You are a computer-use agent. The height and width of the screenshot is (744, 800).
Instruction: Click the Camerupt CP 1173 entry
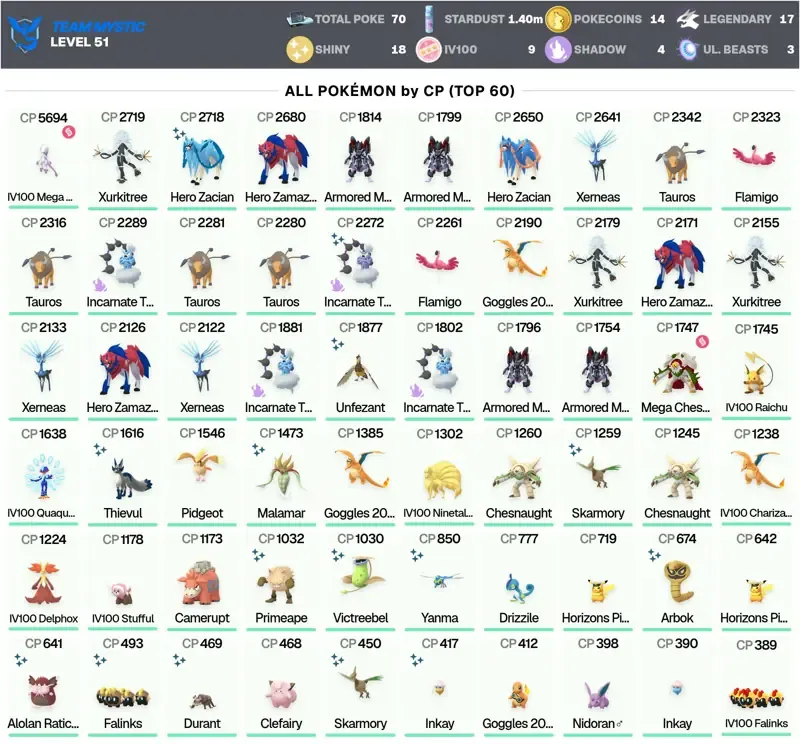coord(202,580)
